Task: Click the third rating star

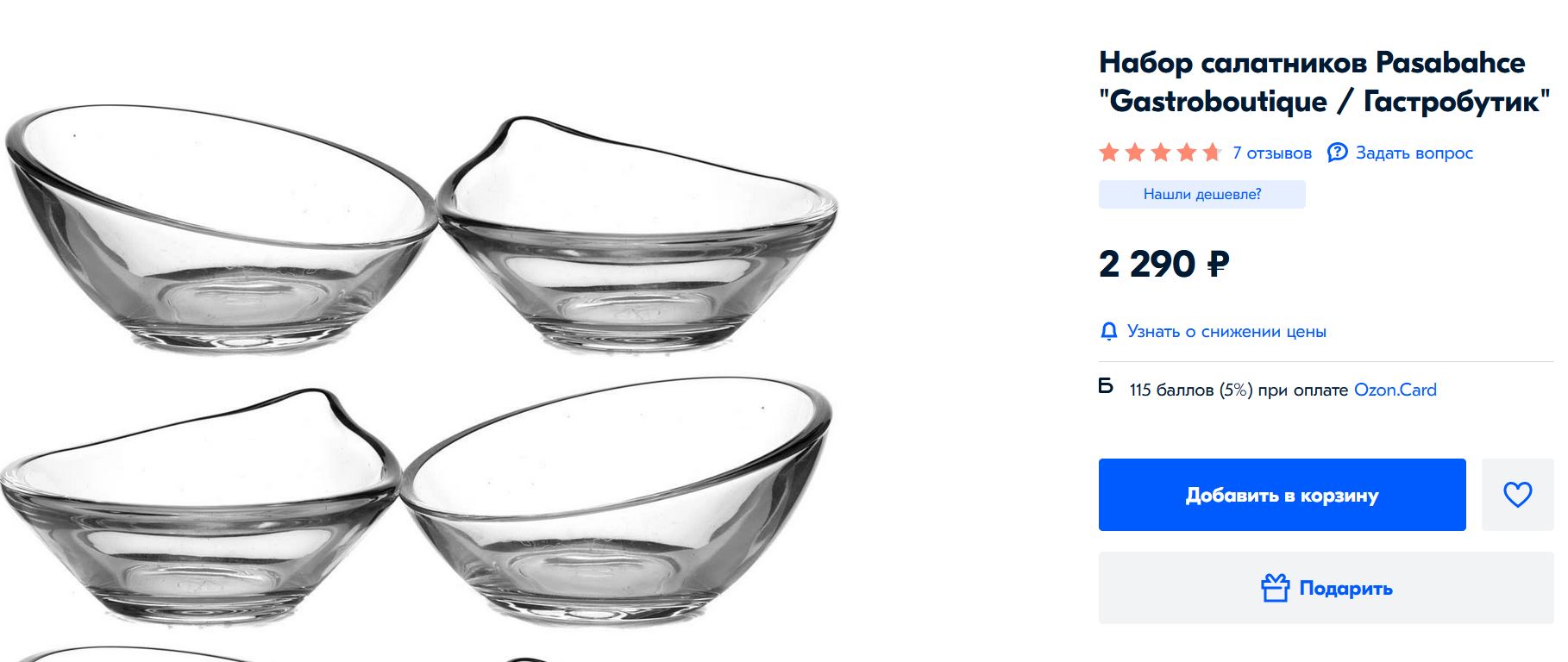Action: [1161, 153]
